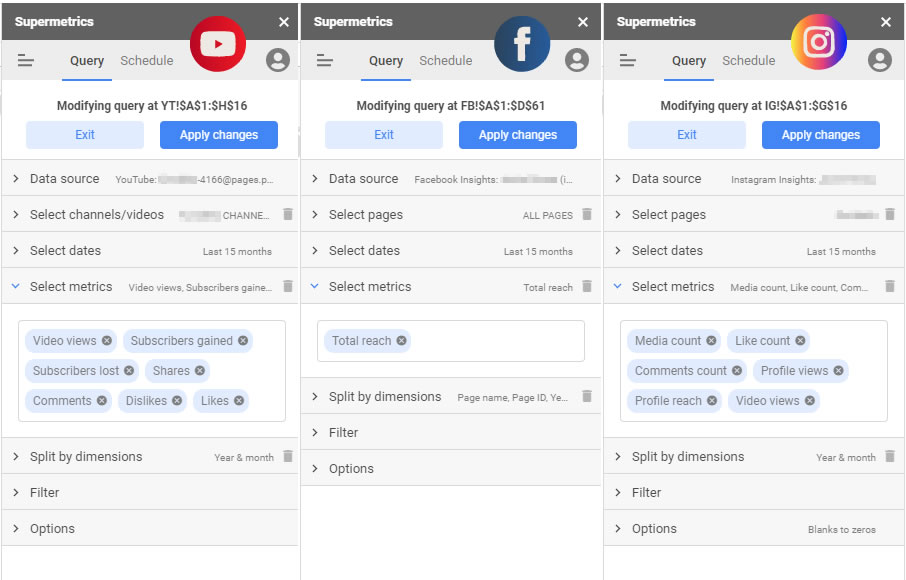Switch to the Query tab in Instagram panel
906x580 pixels.
click(x=689, y=61)
